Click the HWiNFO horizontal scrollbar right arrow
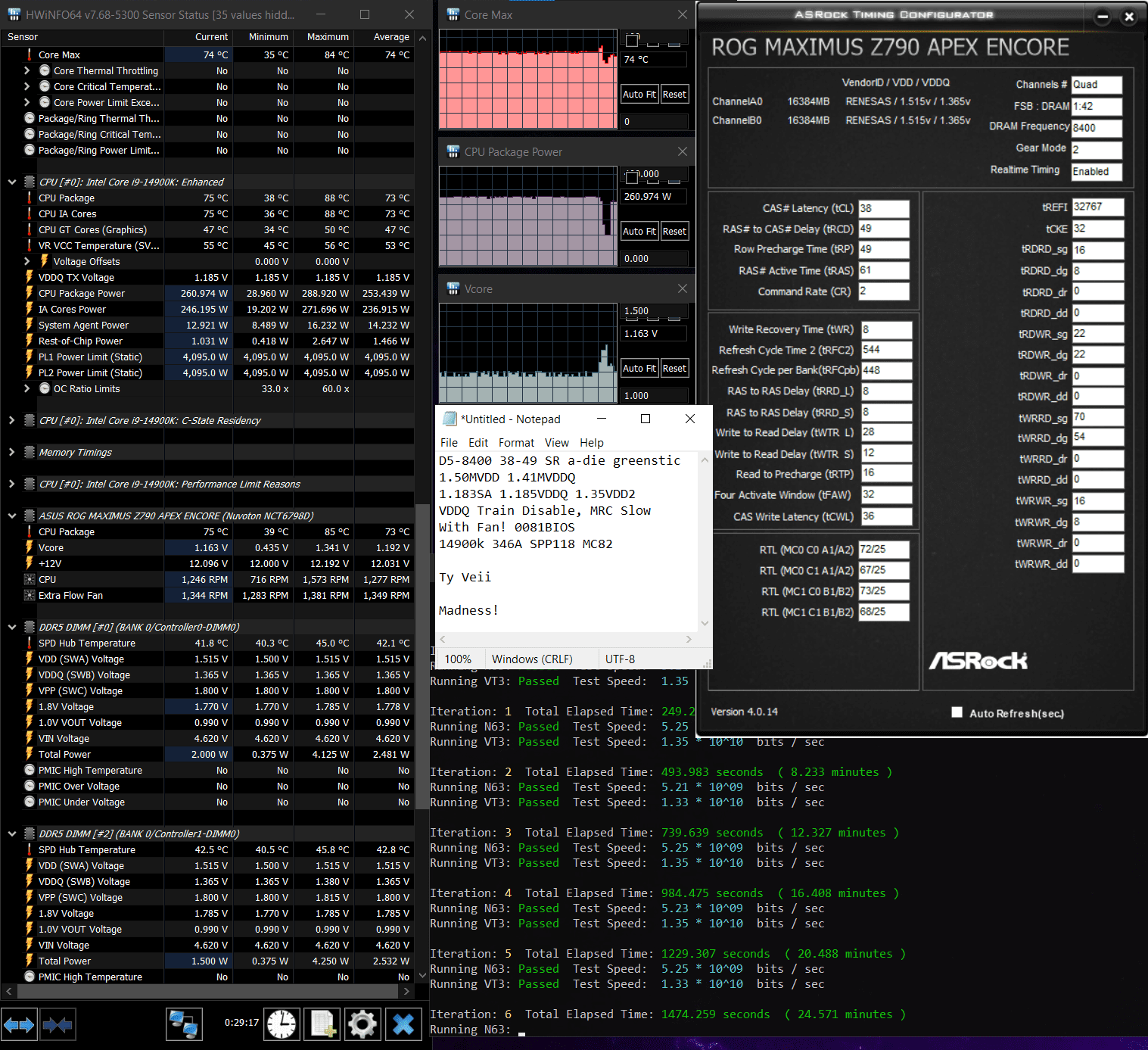This screenshot has height=1050, width=1148. coord(406,990)
